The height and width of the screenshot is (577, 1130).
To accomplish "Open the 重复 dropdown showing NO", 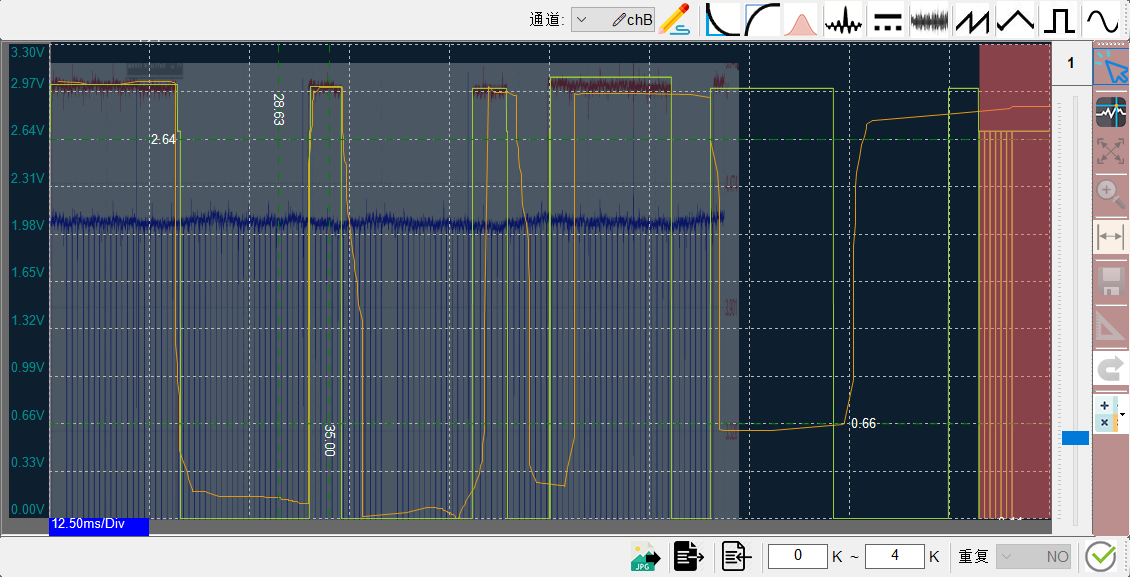I will click(1033, 557).
